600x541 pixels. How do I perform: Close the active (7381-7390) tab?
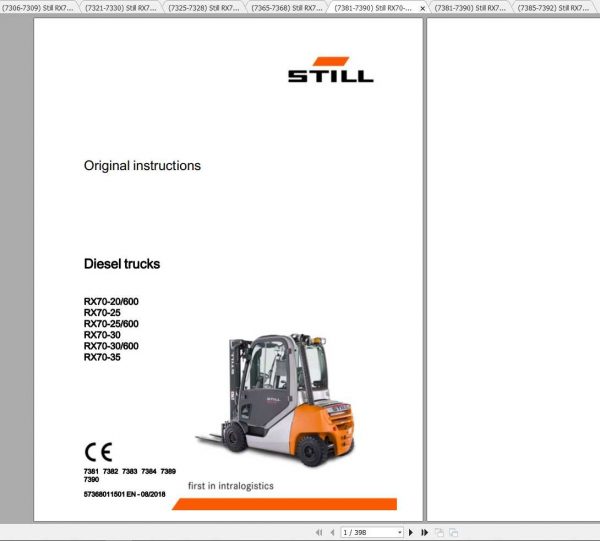click(422, 8)
